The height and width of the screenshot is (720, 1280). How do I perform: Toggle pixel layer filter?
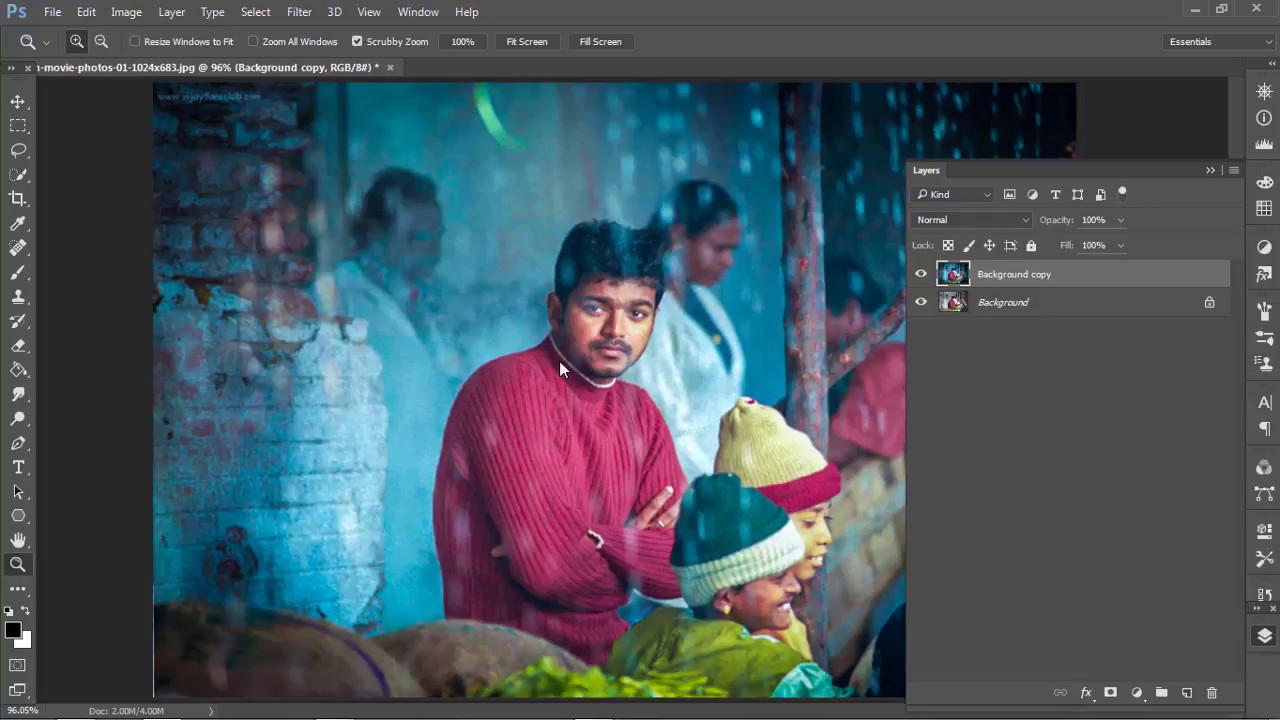click(1009, 195)
